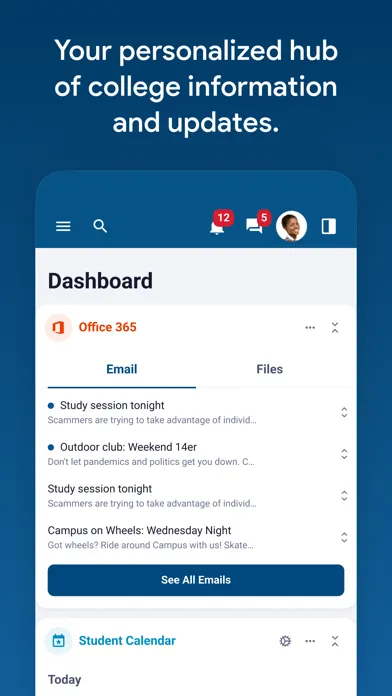Switch to the Files tab
392x696 pixels.
[x=269, y=369]
